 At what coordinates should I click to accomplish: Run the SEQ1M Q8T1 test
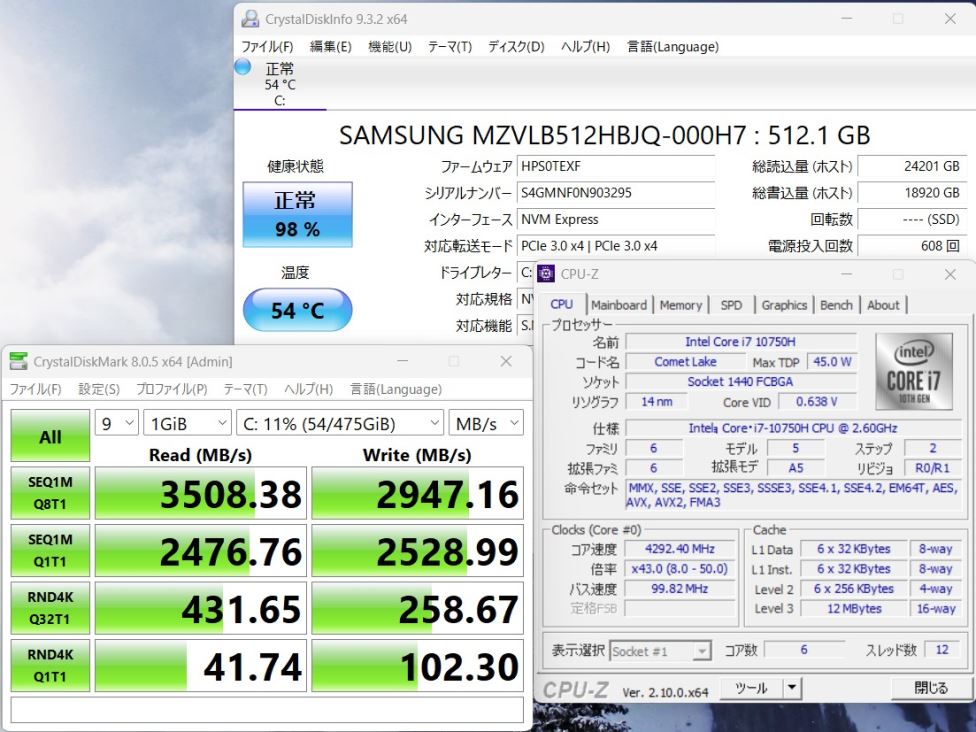50,493
